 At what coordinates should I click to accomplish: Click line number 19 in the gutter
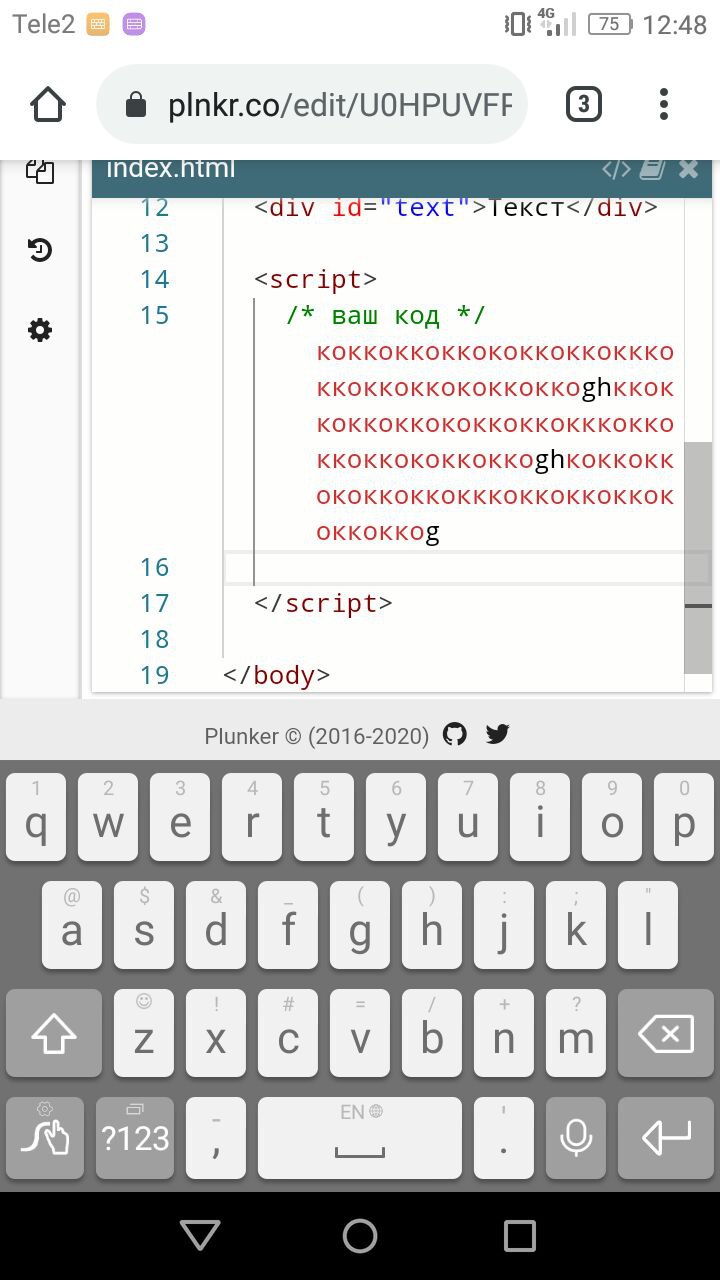click(155, 675)
